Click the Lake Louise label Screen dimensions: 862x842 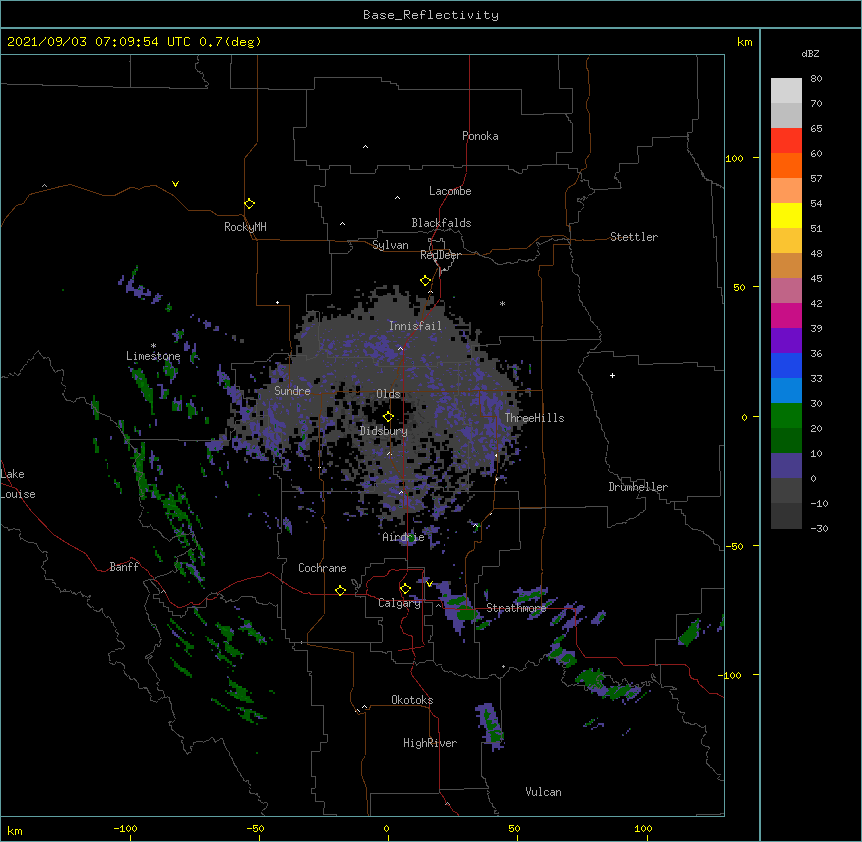18,484
